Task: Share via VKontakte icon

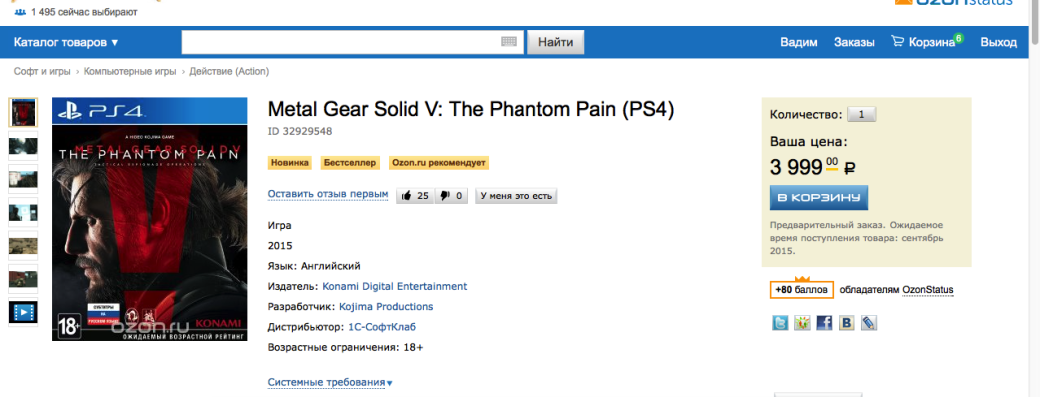Action: click(x=846, y=323)
